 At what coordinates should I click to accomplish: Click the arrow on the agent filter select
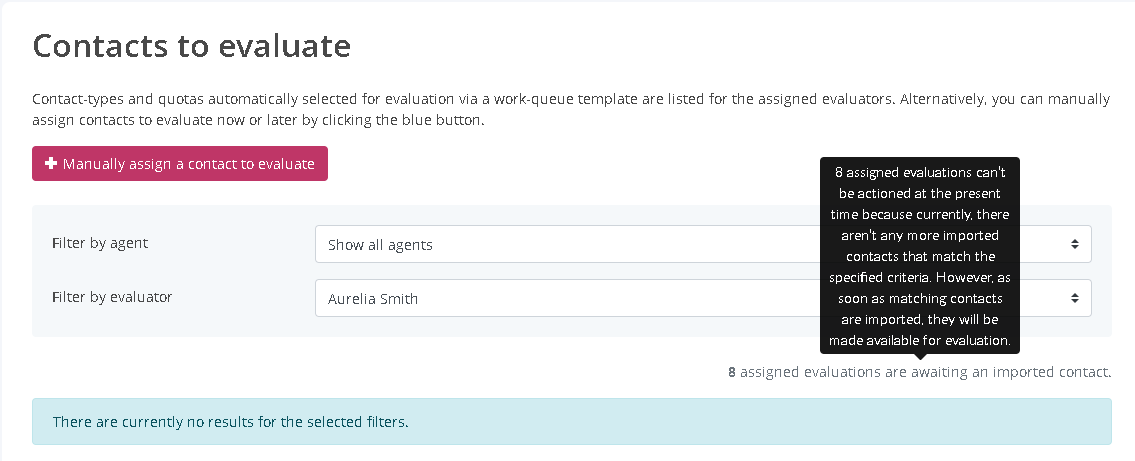click(x=1074, y=244)
